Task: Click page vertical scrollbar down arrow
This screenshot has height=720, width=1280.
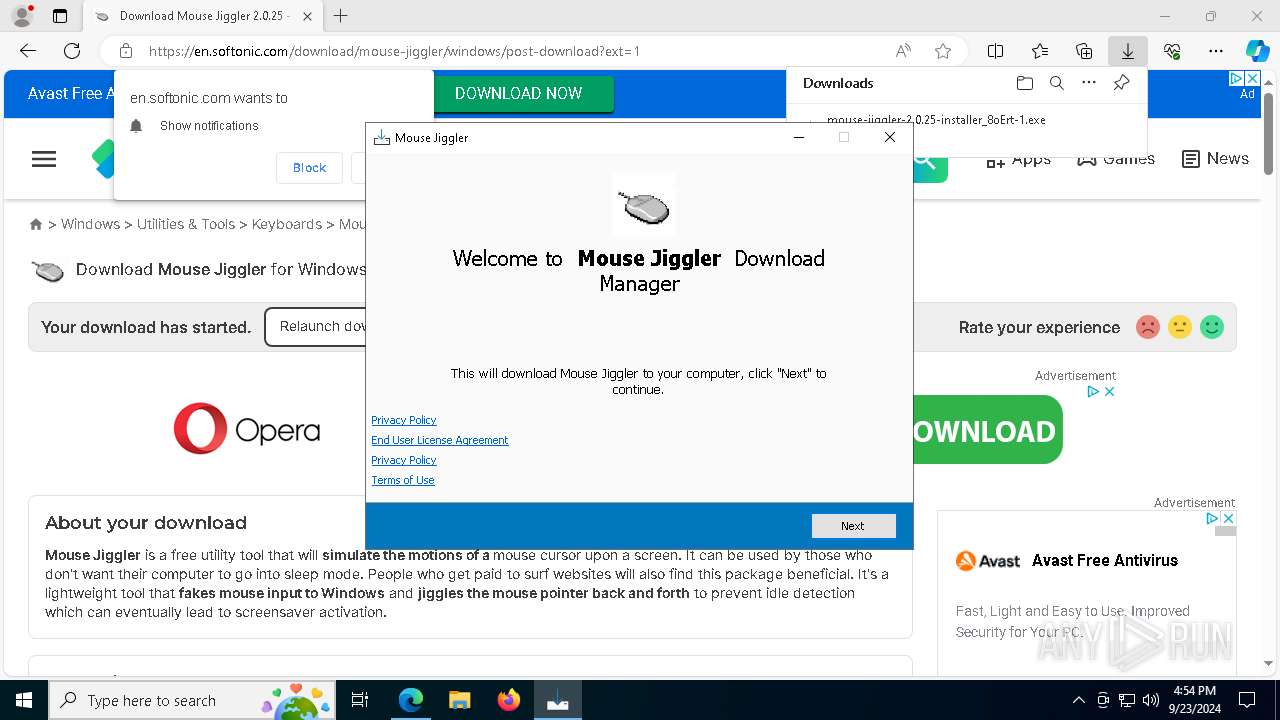Action: pos(1268,662)
